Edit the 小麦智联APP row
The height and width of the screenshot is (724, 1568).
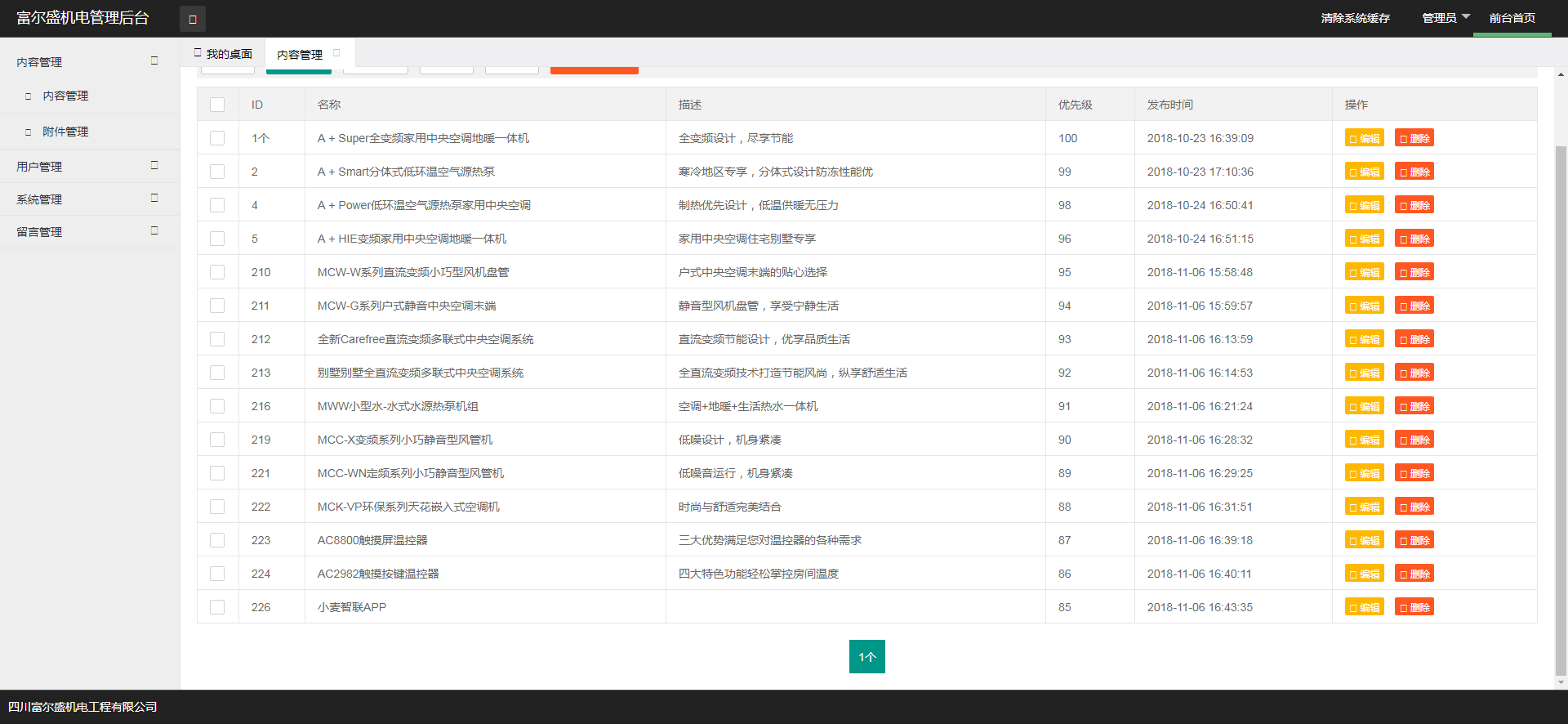click(x=1364, y=607)
